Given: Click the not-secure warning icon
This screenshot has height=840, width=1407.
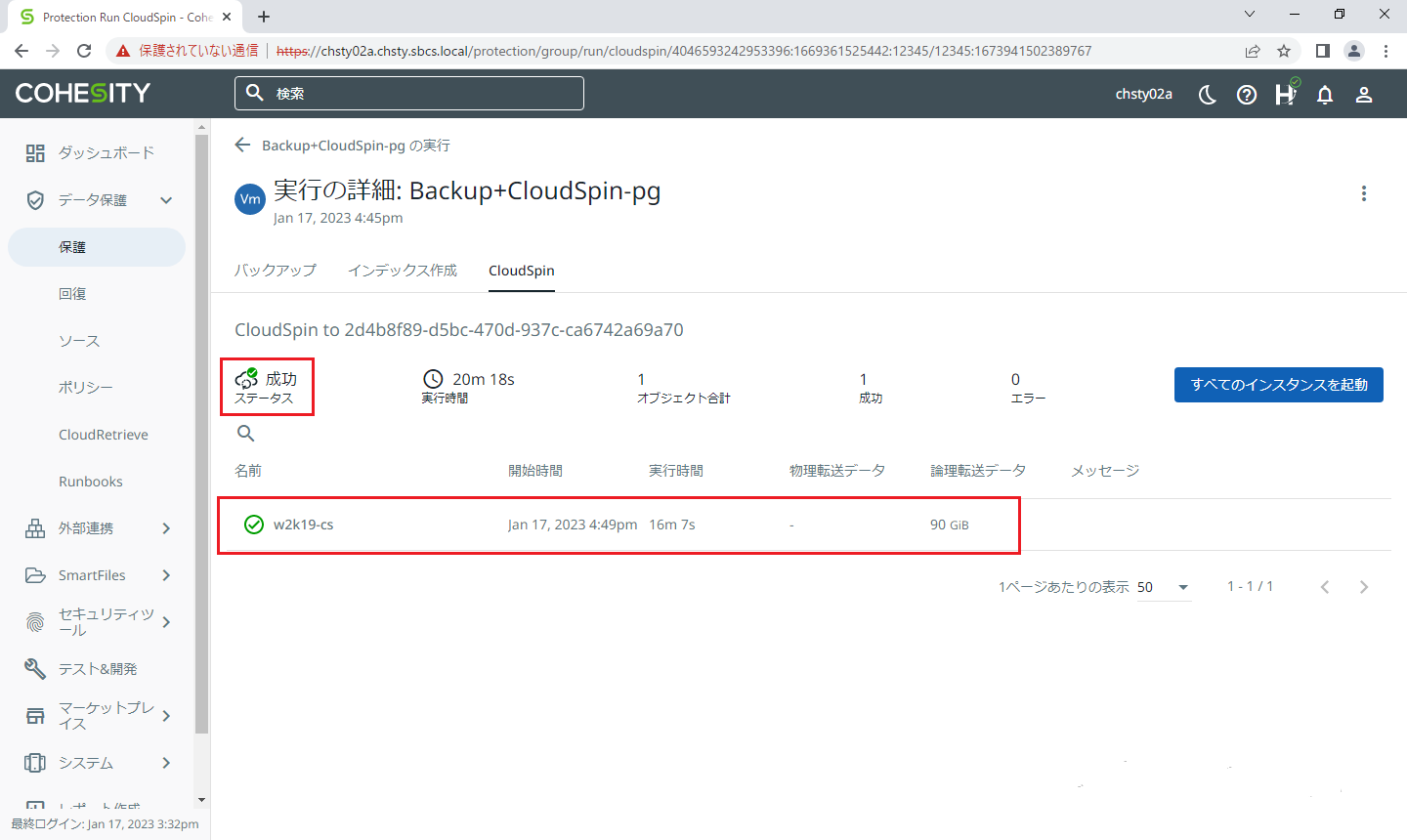Looking at the screenshot, I should pos(123,51).
